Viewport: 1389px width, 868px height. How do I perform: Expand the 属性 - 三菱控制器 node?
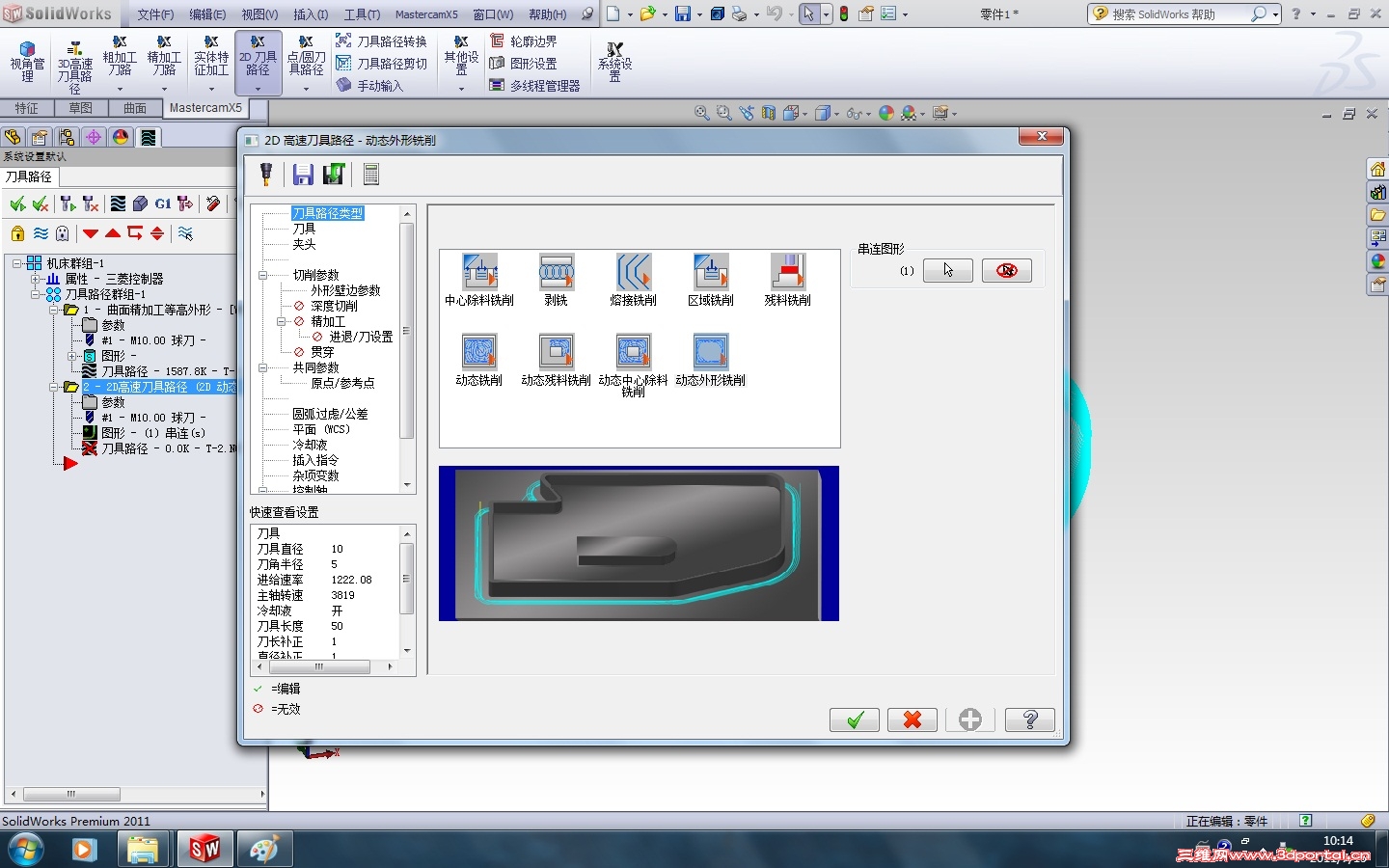[36, 279]
